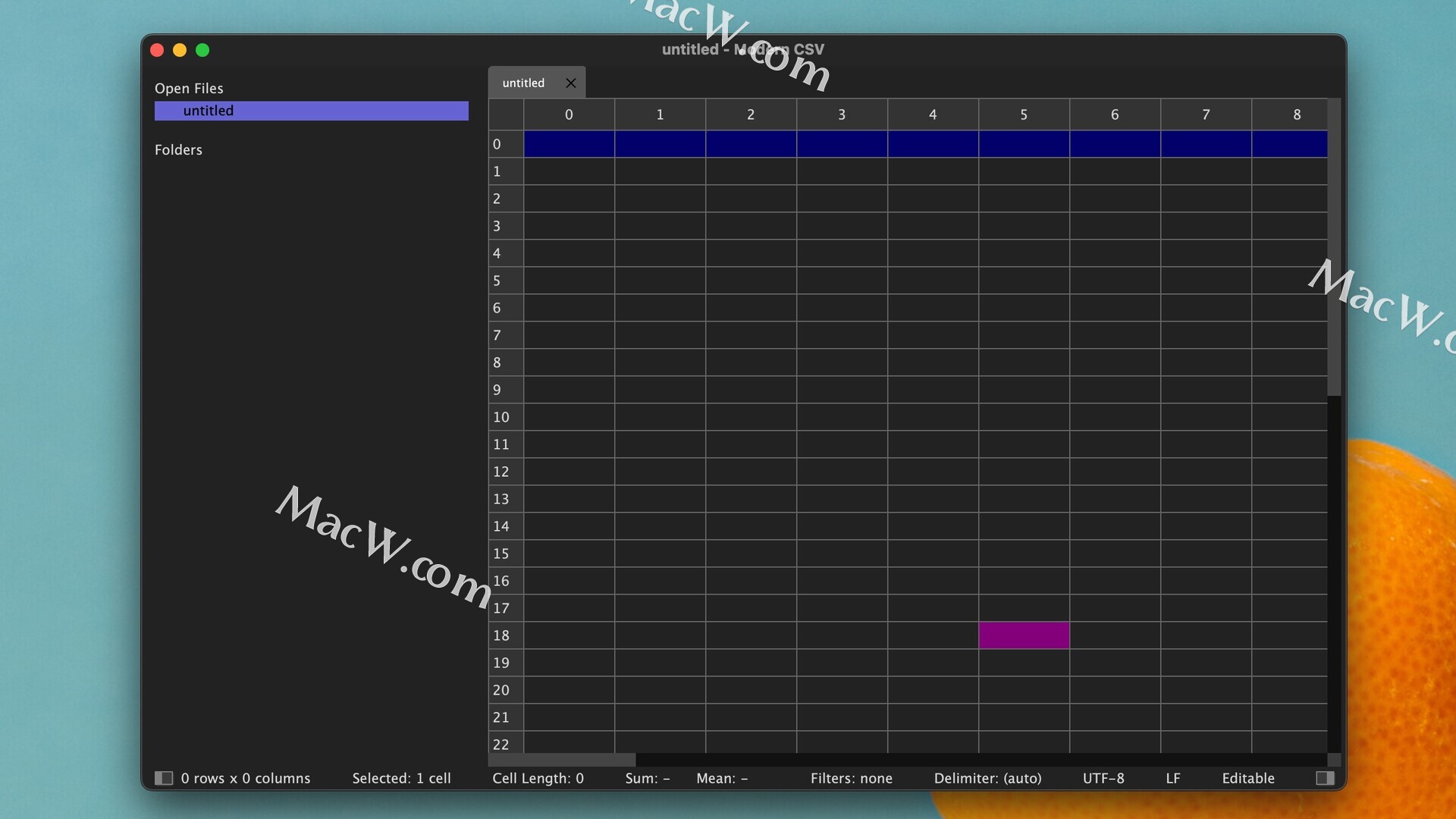Select column header 3
The image size is (1456, 819).
click(x=842, y=115)
